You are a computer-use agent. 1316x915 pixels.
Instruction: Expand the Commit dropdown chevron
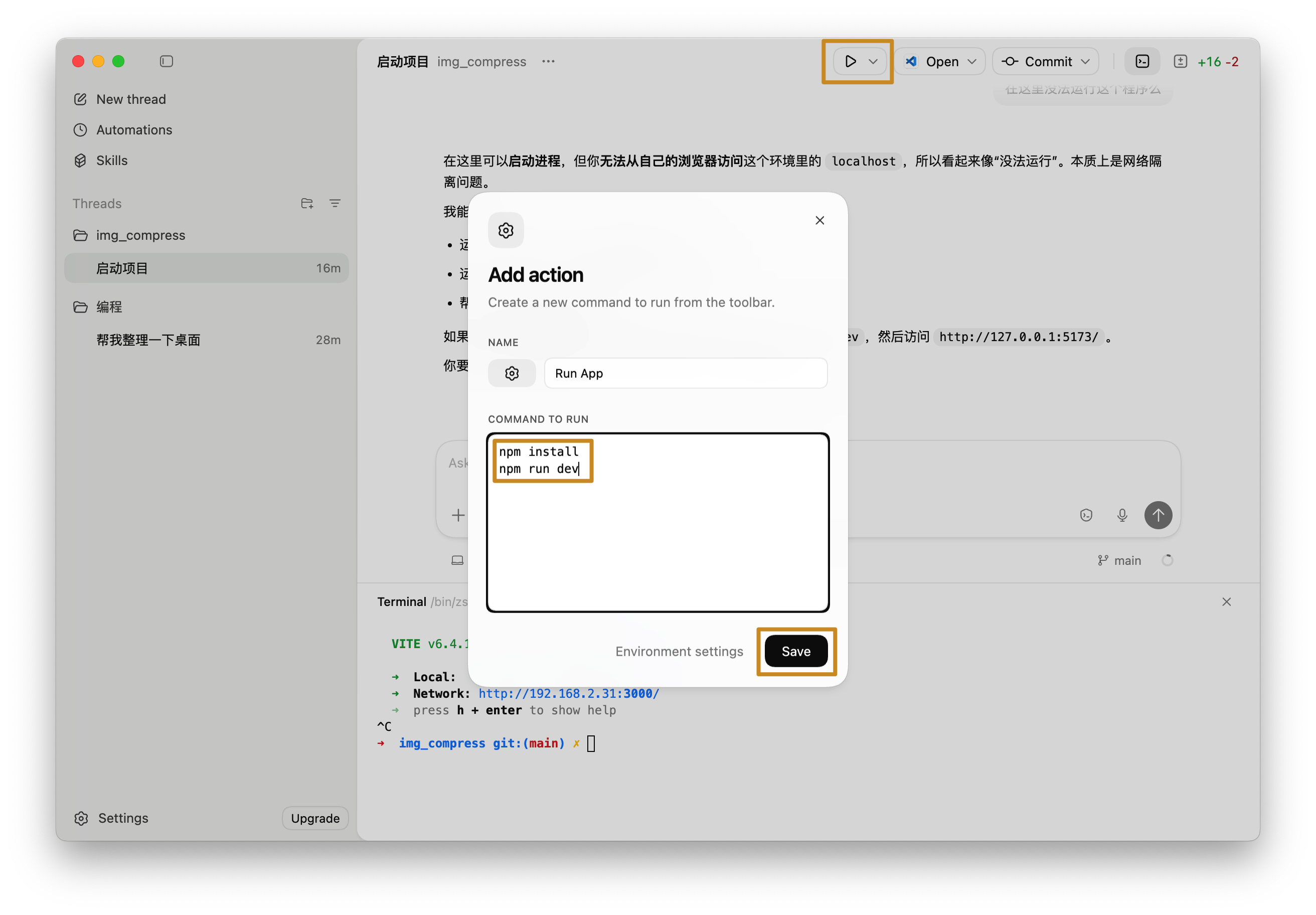[x=1086, y=61]
